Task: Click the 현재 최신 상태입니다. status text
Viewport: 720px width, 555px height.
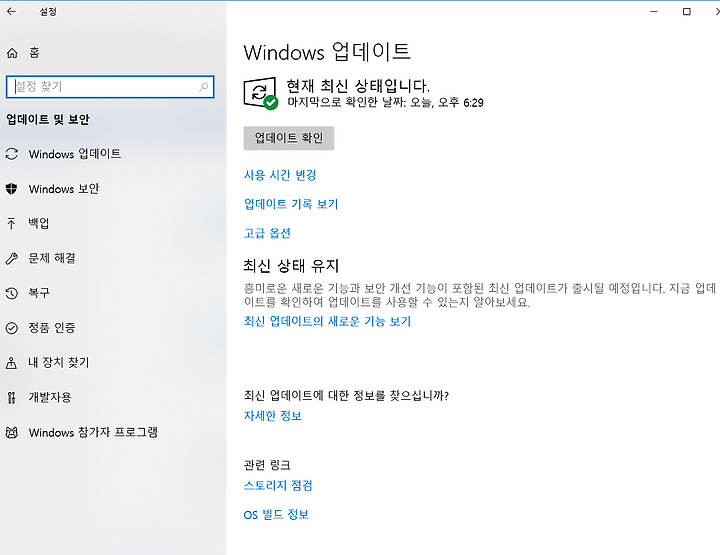Action: 358,85
